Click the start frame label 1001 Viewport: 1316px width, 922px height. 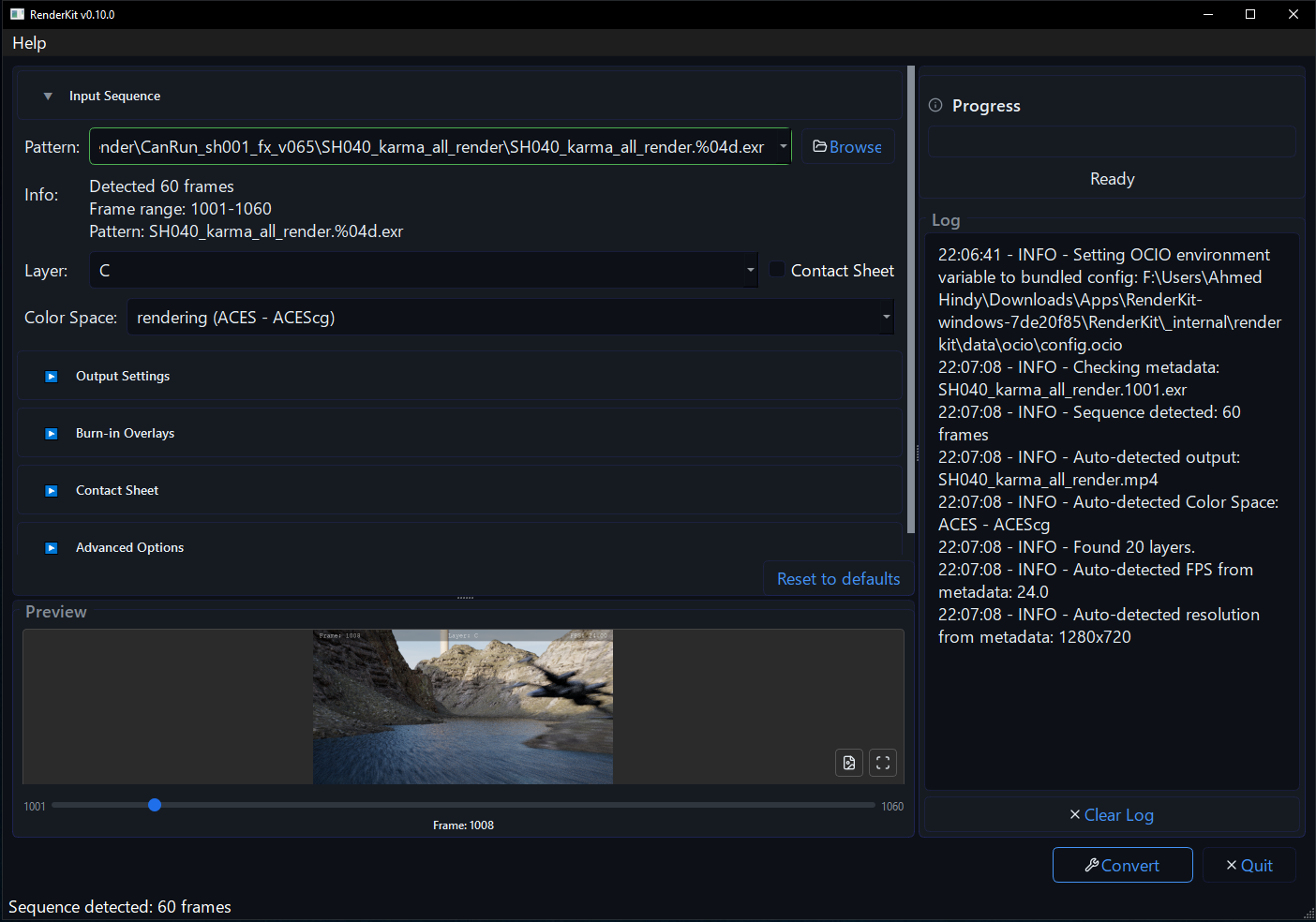click(x=35, y=807)
